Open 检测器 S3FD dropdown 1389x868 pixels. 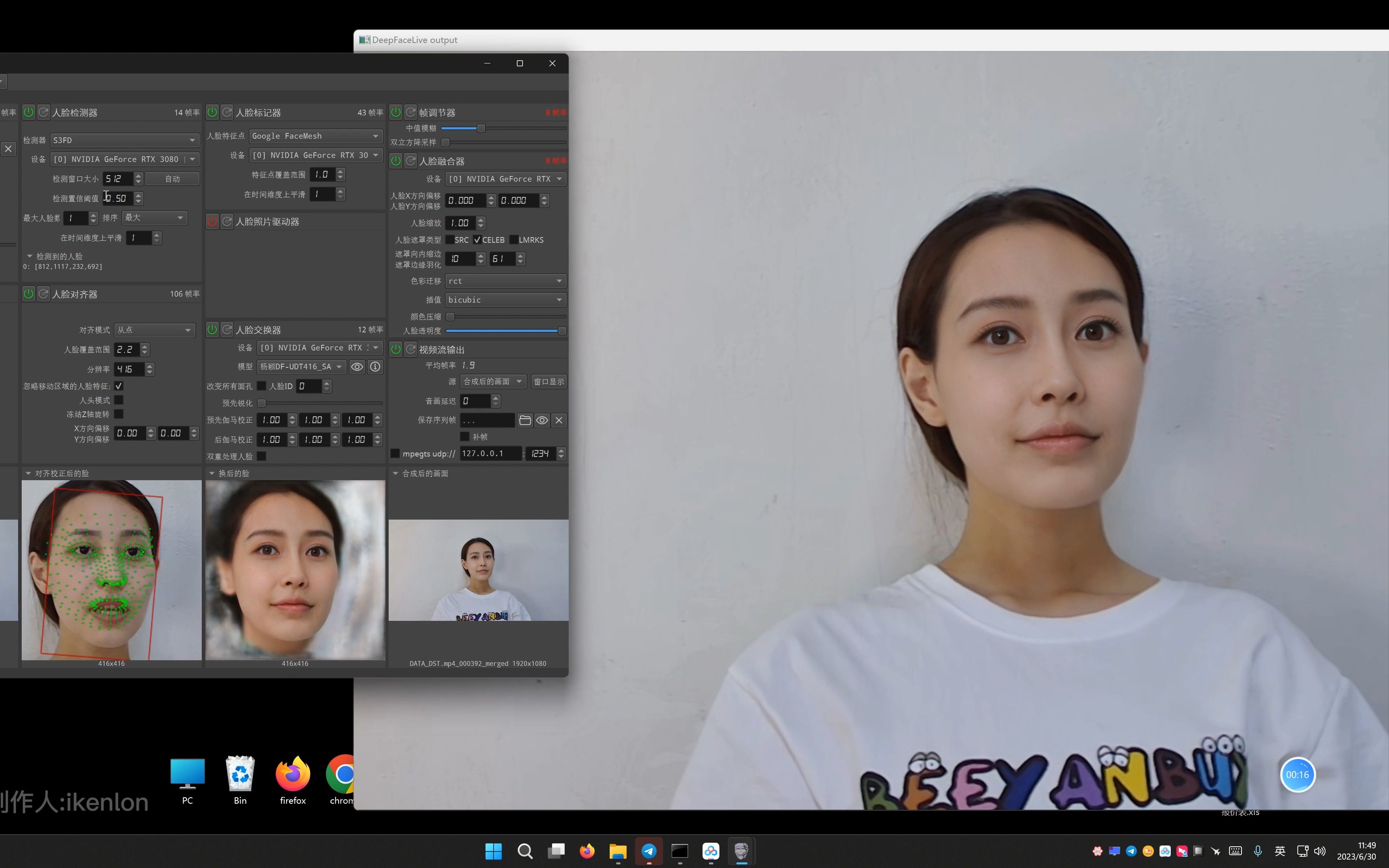[x=125, y=140]
